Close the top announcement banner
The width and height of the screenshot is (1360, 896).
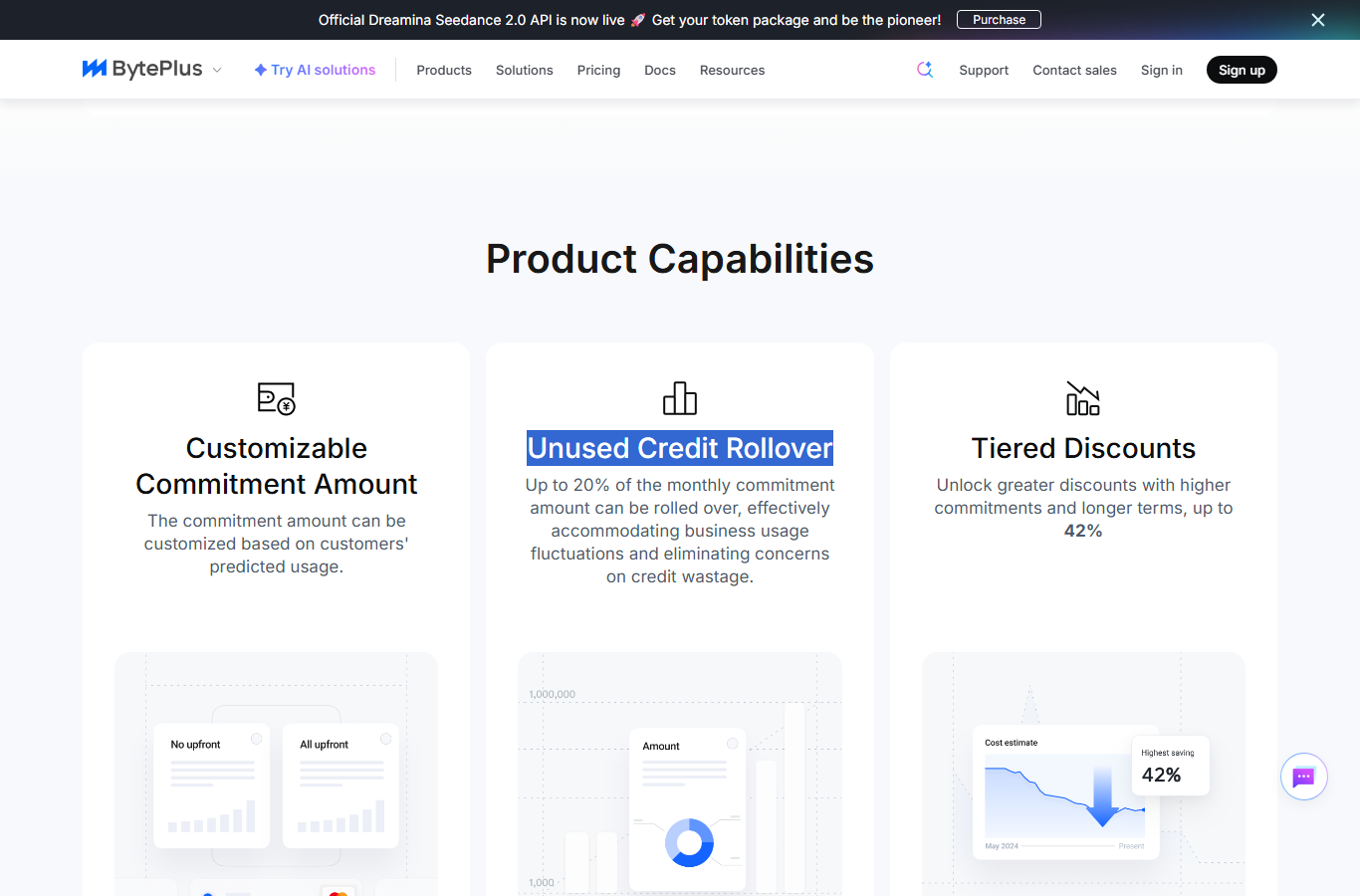pyautogui.click(x=1318, y=20)
